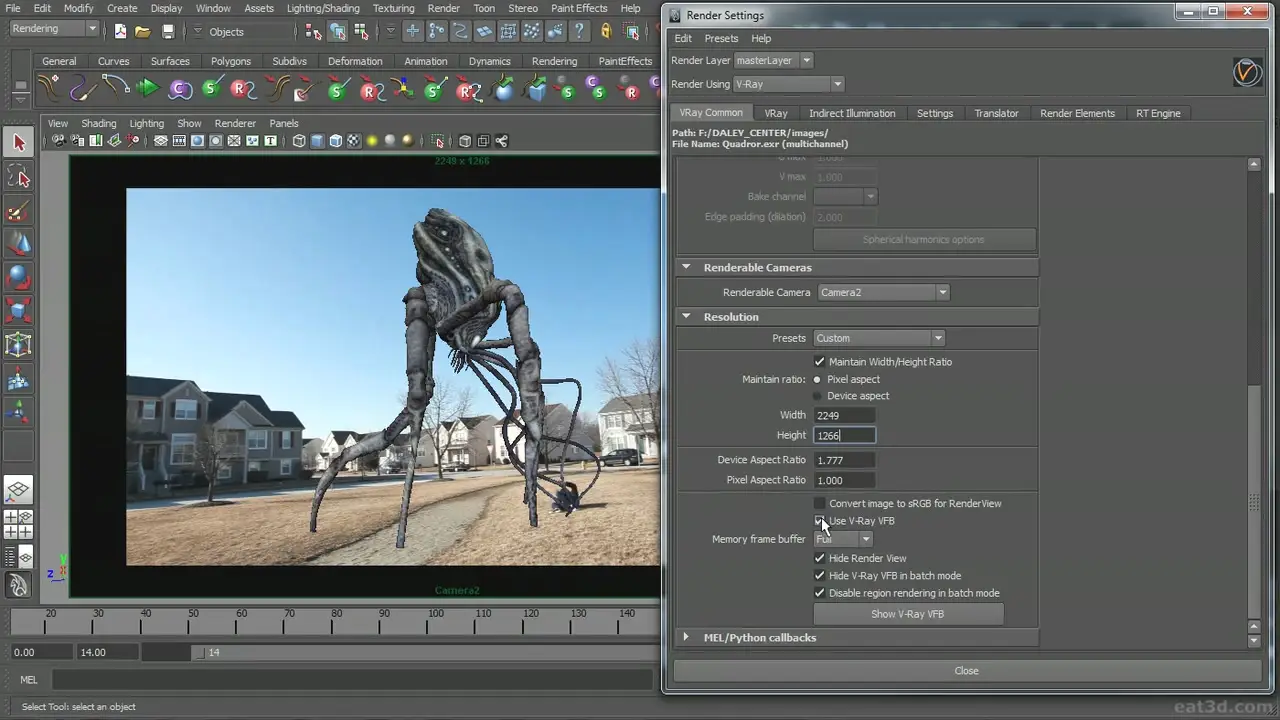Click the pencil curve tool shelf icon
The width and height of the screenshot is (1280, 720).
point(83,89)
